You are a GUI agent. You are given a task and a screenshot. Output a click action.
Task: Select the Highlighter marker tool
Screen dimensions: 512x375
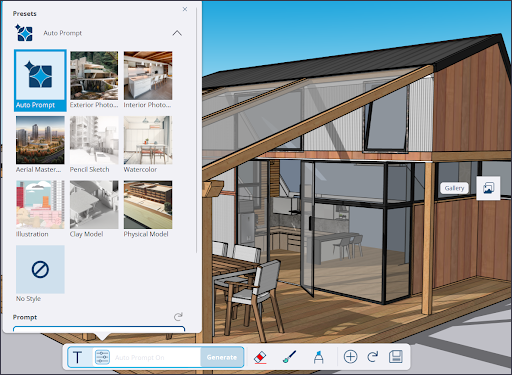pyautogui.click(x=318, y=357)
